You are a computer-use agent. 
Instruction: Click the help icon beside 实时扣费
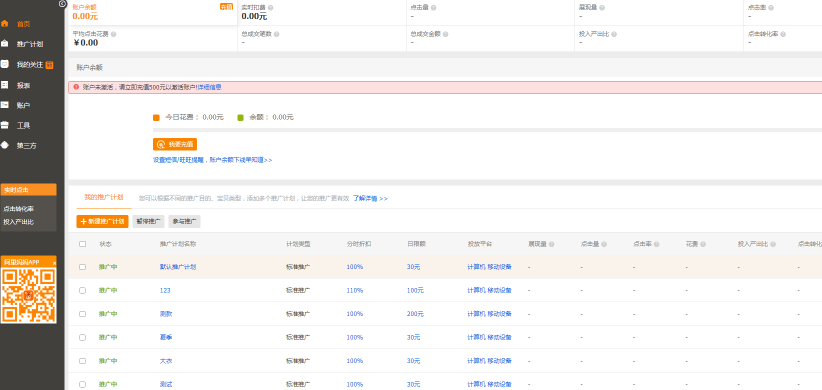(271, 8)
